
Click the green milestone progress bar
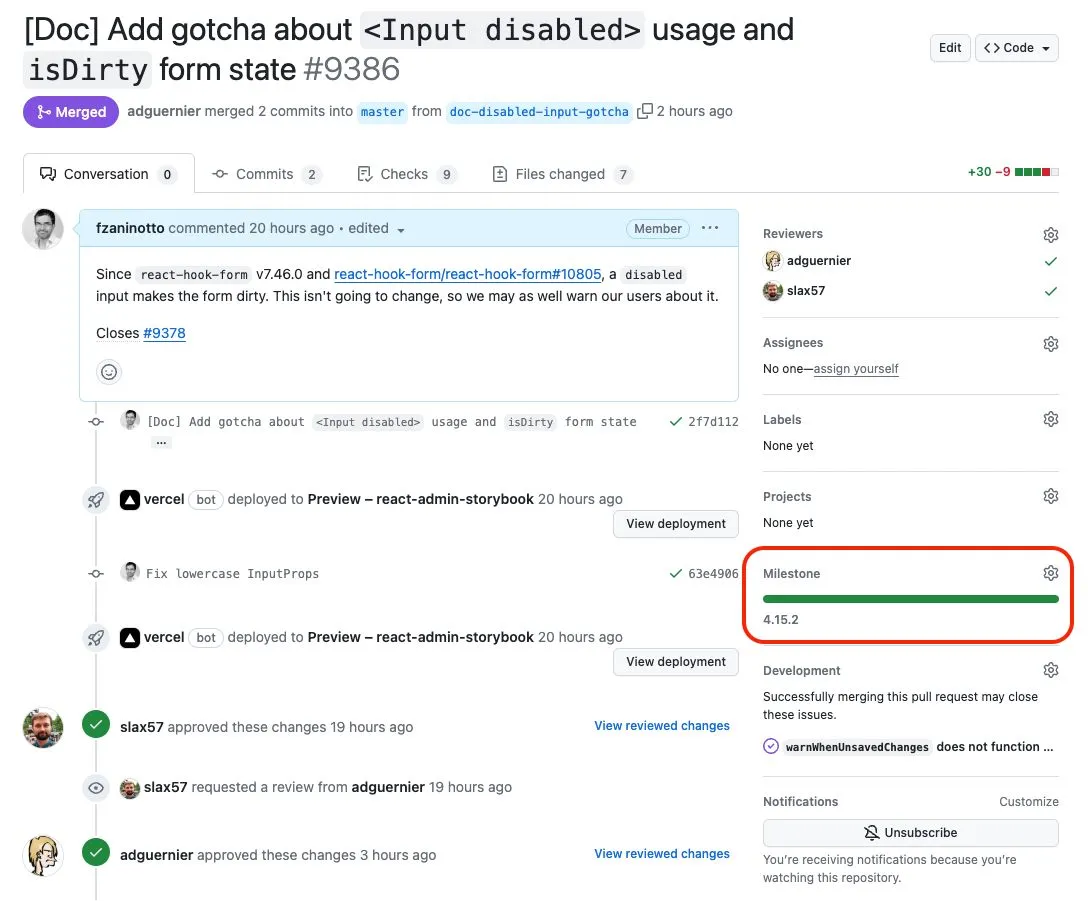[910, 597]
